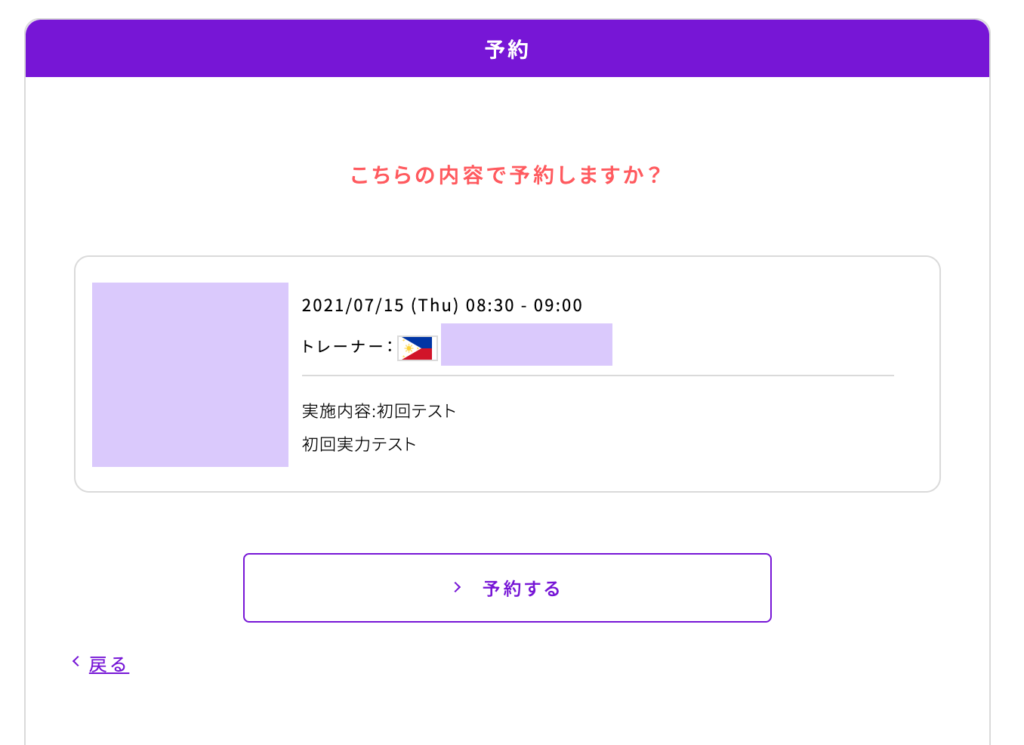Click the Philippines flag icon
Screen dimensions: 1024x745
417,348
